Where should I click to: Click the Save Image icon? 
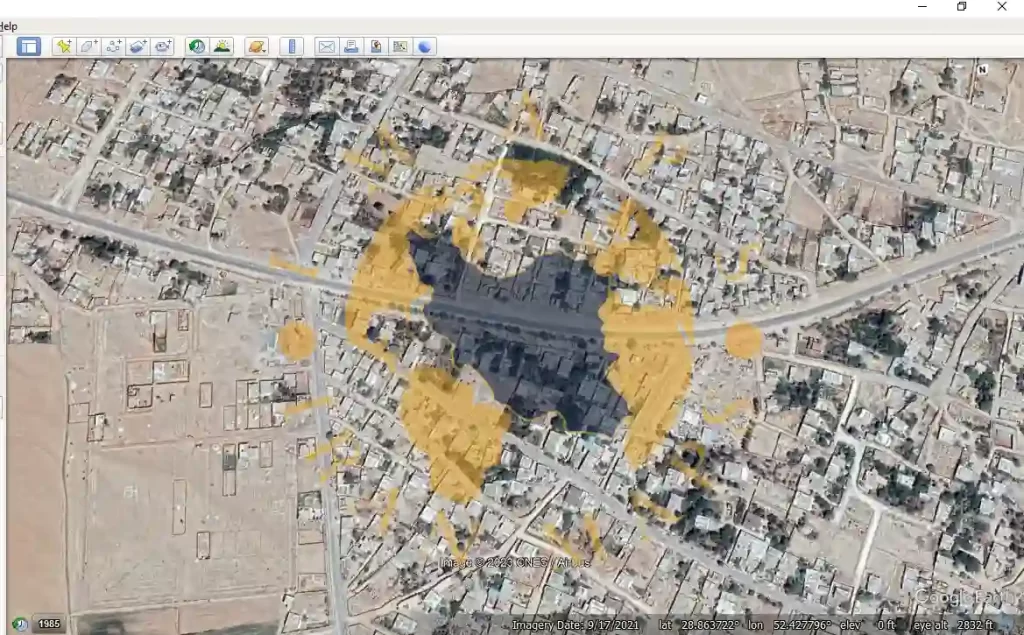tap(376, 46)
